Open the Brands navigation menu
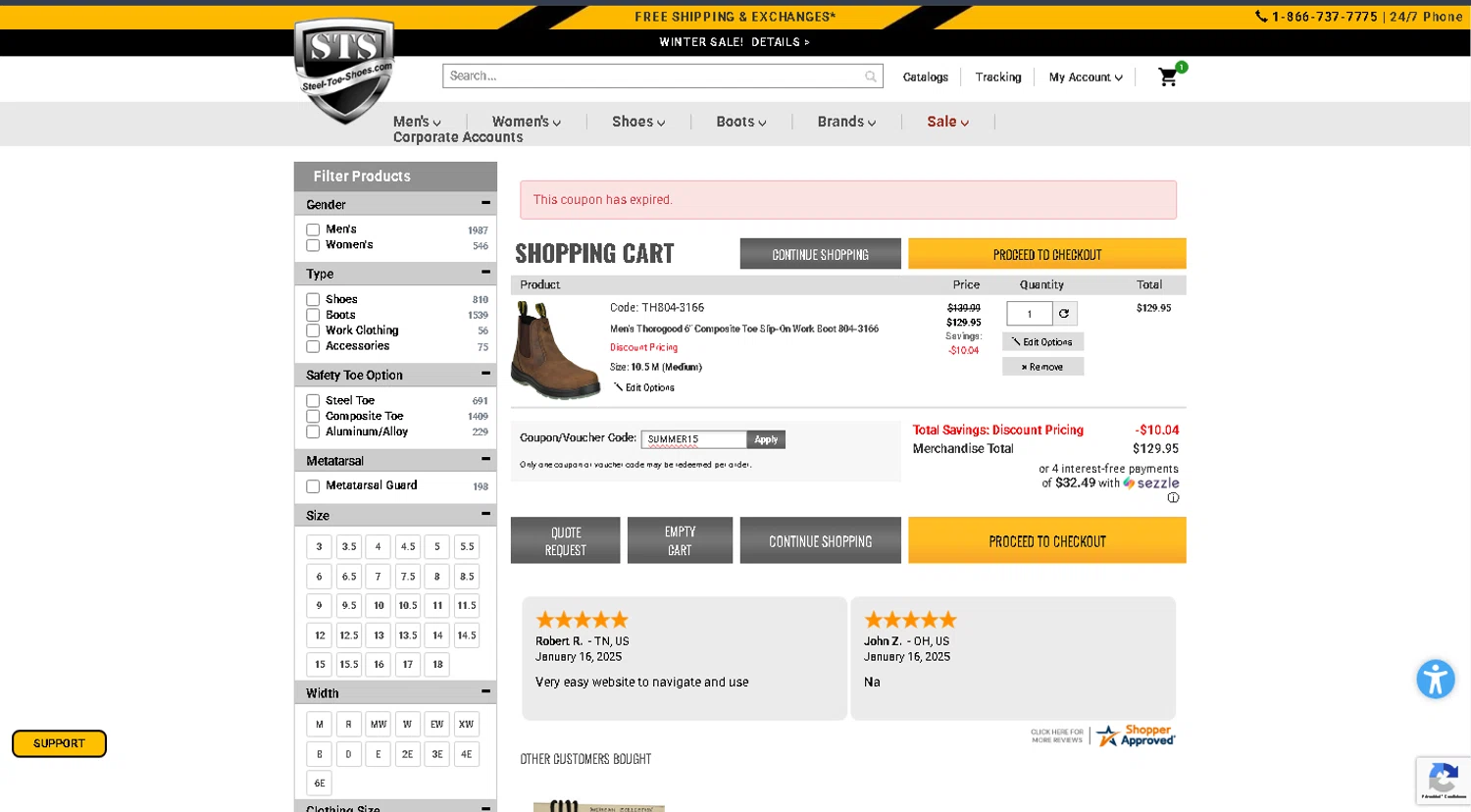 coord(846,122)
